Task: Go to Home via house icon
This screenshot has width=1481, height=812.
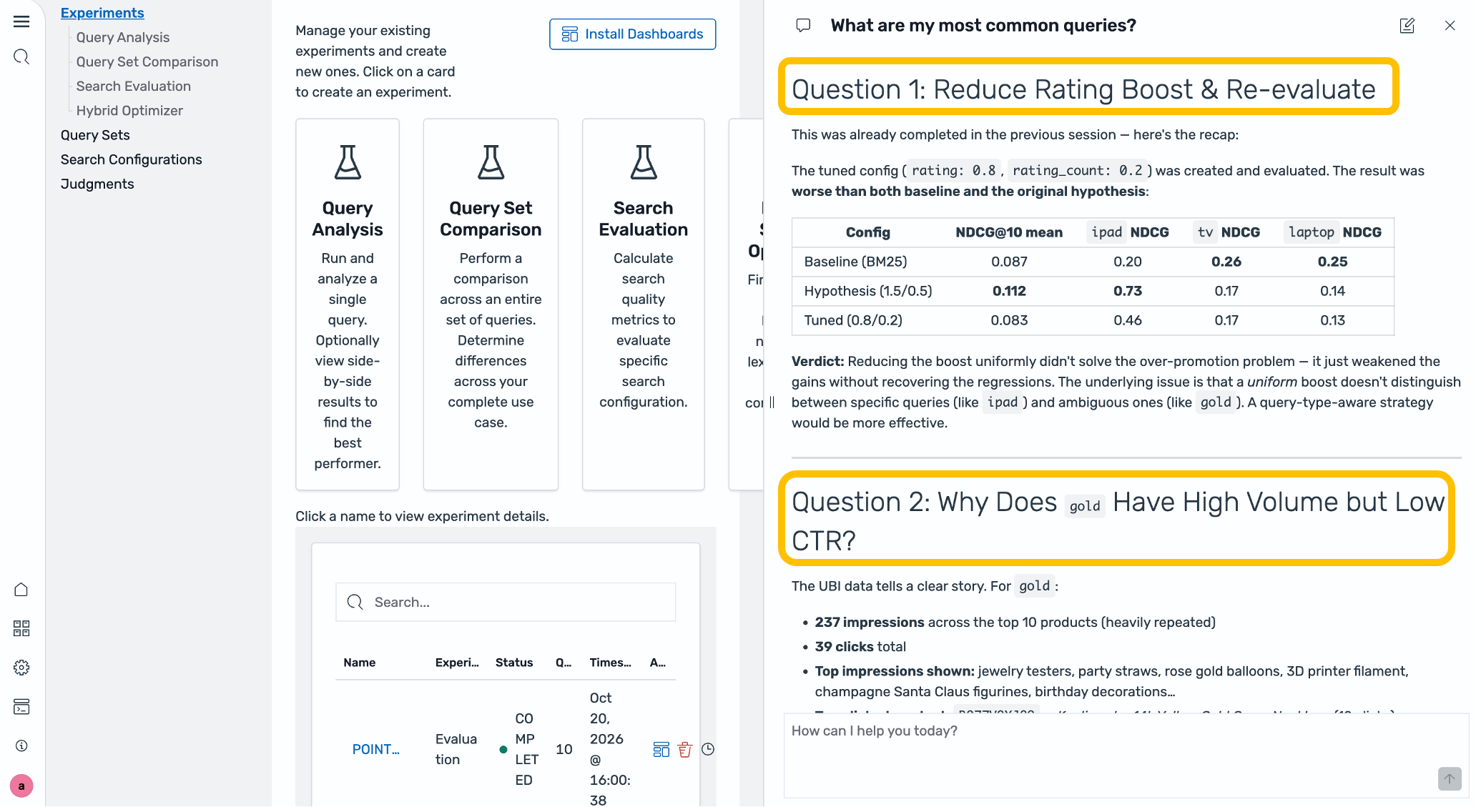Action: 21,590
